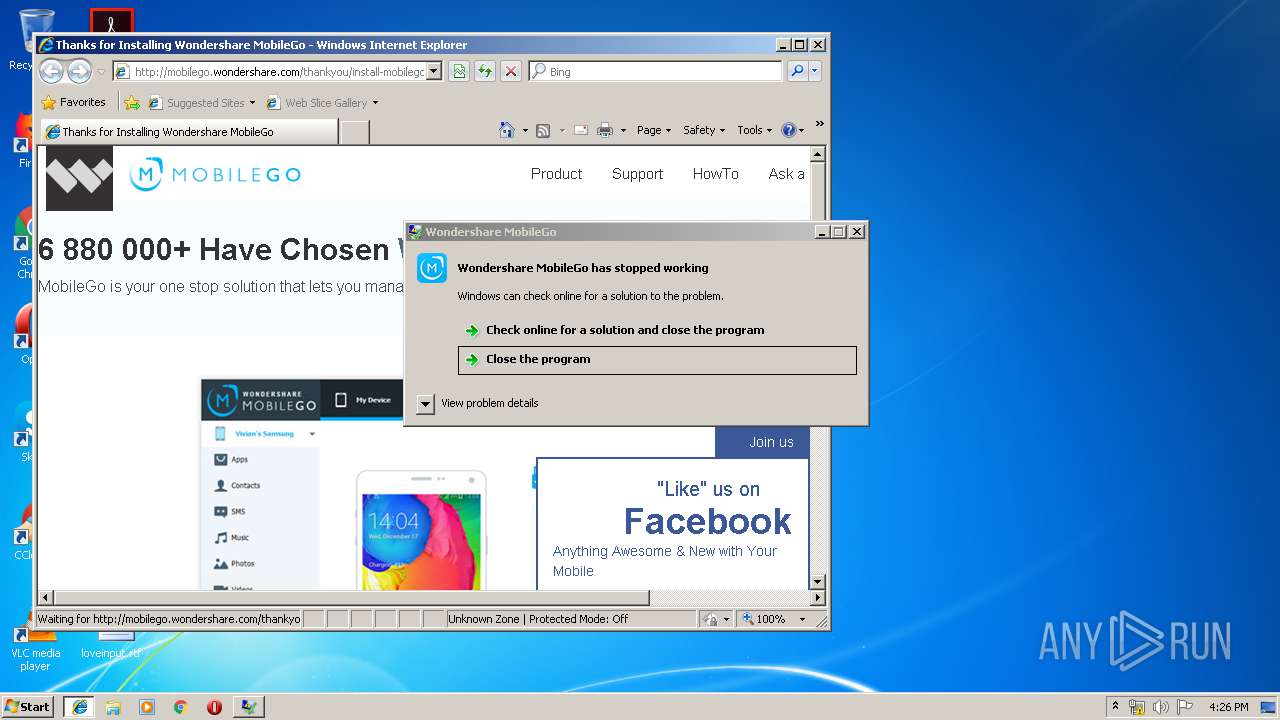
Task: Click the Wondershare logo on webpage
Action: coord(80,178)
